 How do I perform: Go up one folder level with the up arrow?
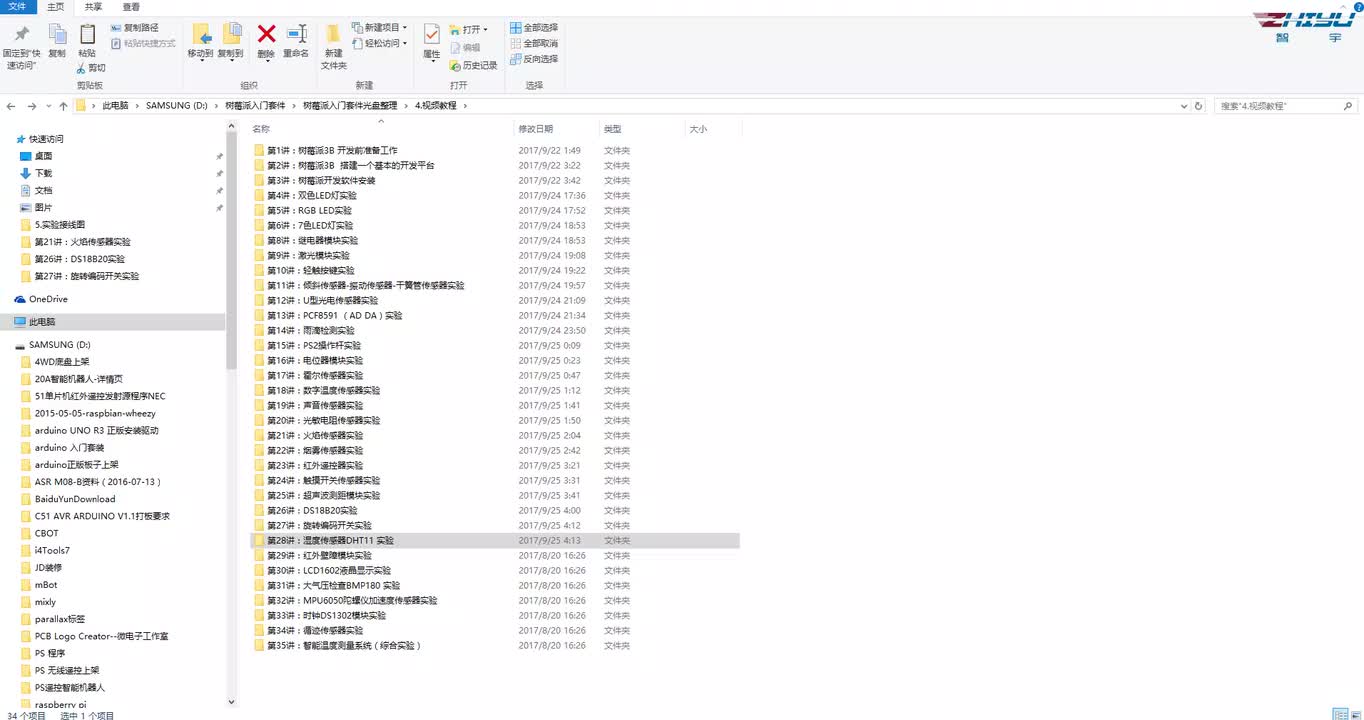tap(63, 106)
